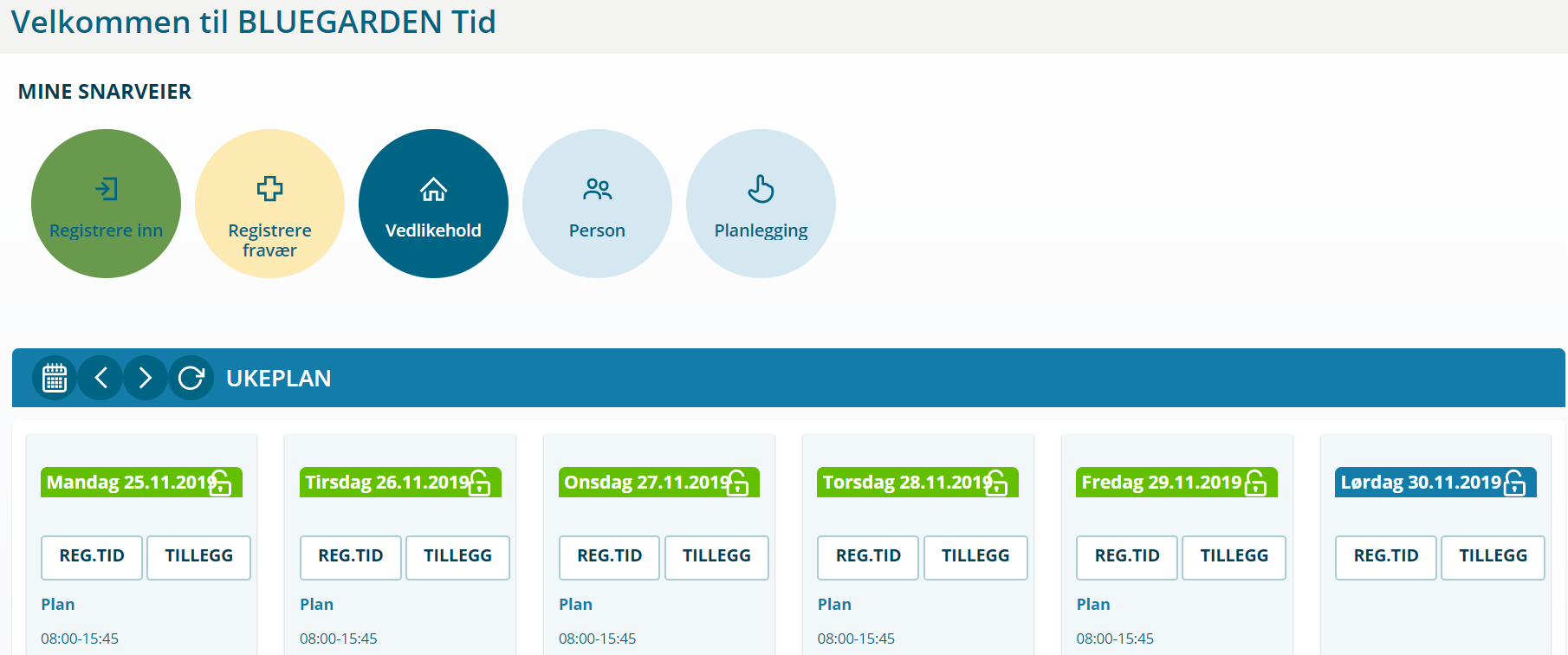Screen dimensions: 1568x655
Task: Go to next week in Ukeplan
Action: click(146, 378)
